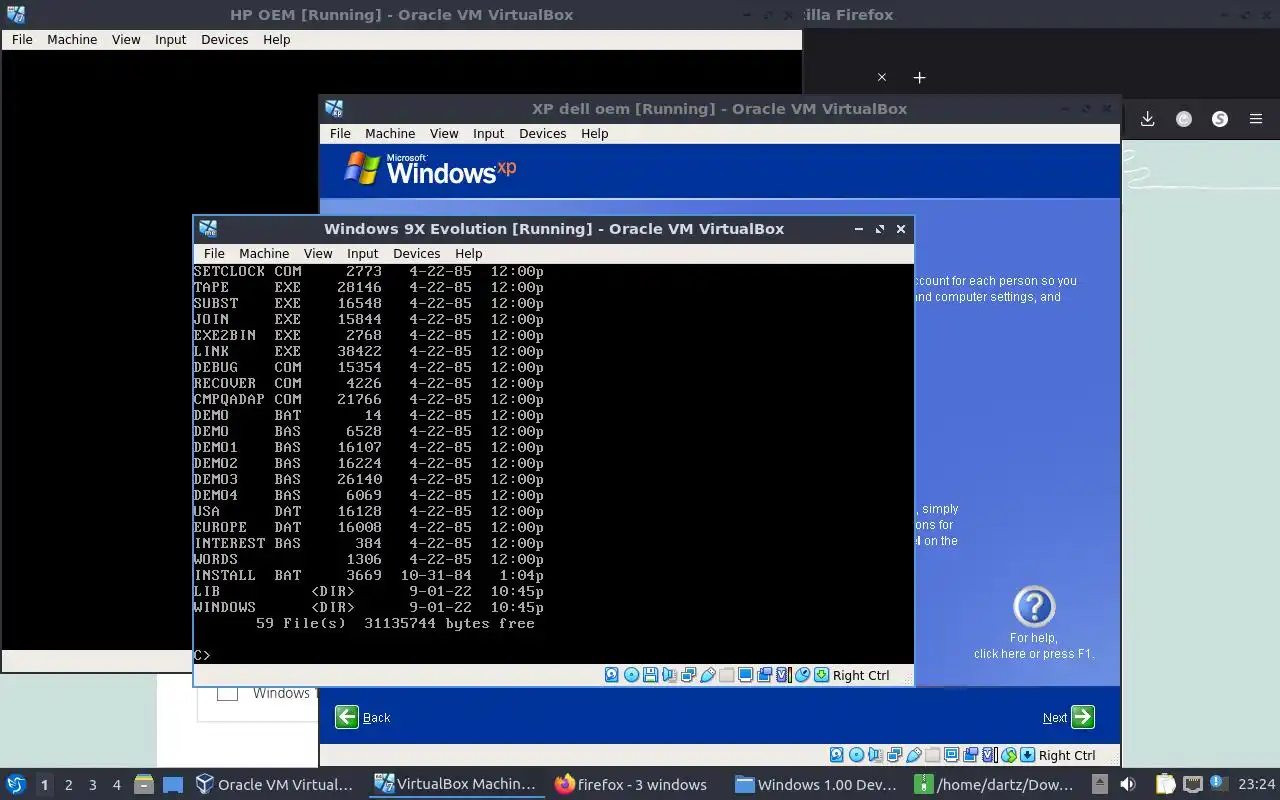This screenshot has height=800, width=1280.
Task: Click clipboard icon in system tray
Action: coord(1166,784)
